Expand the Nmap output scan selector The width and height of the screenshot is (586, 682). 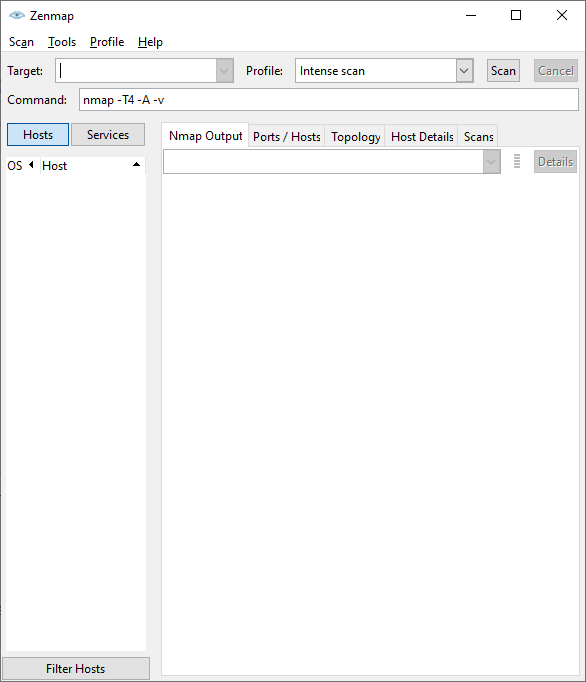pos(492,161)
